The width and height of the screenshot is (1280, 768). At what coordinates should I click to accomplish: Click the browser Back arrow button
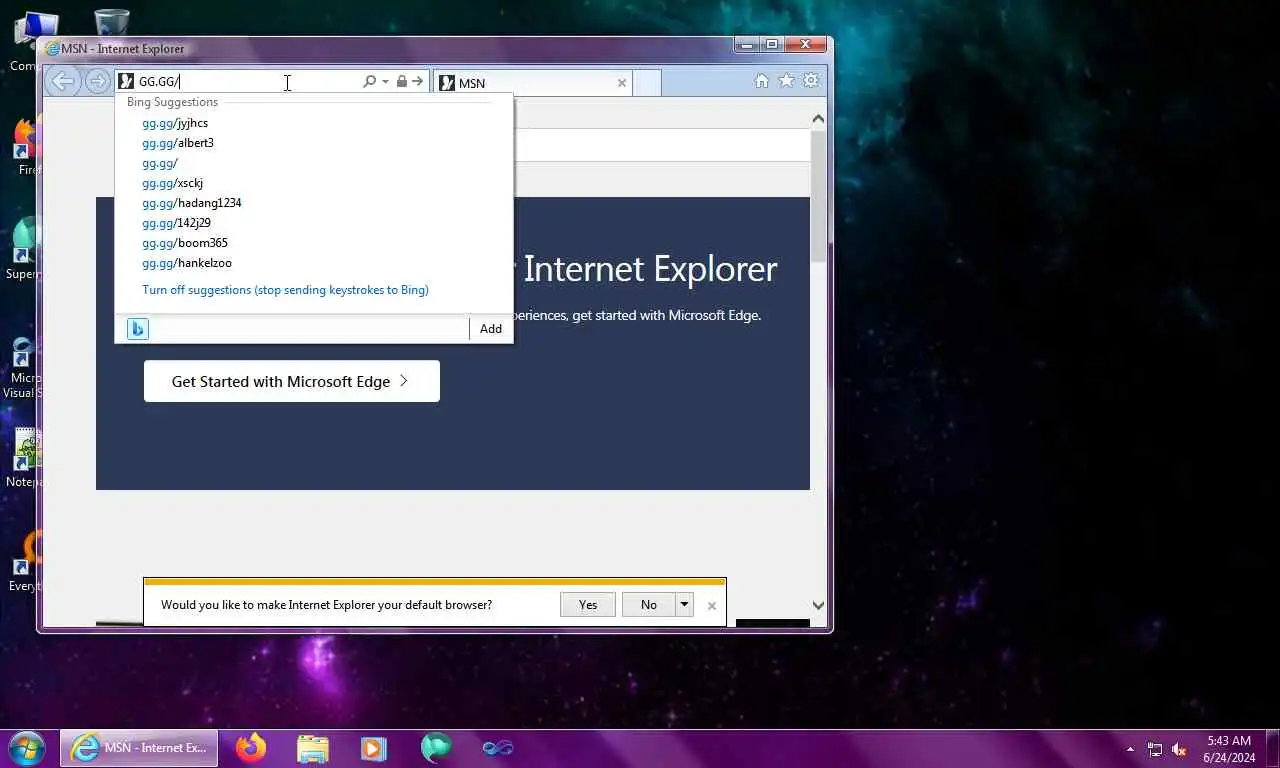click(x=63, y=82)
